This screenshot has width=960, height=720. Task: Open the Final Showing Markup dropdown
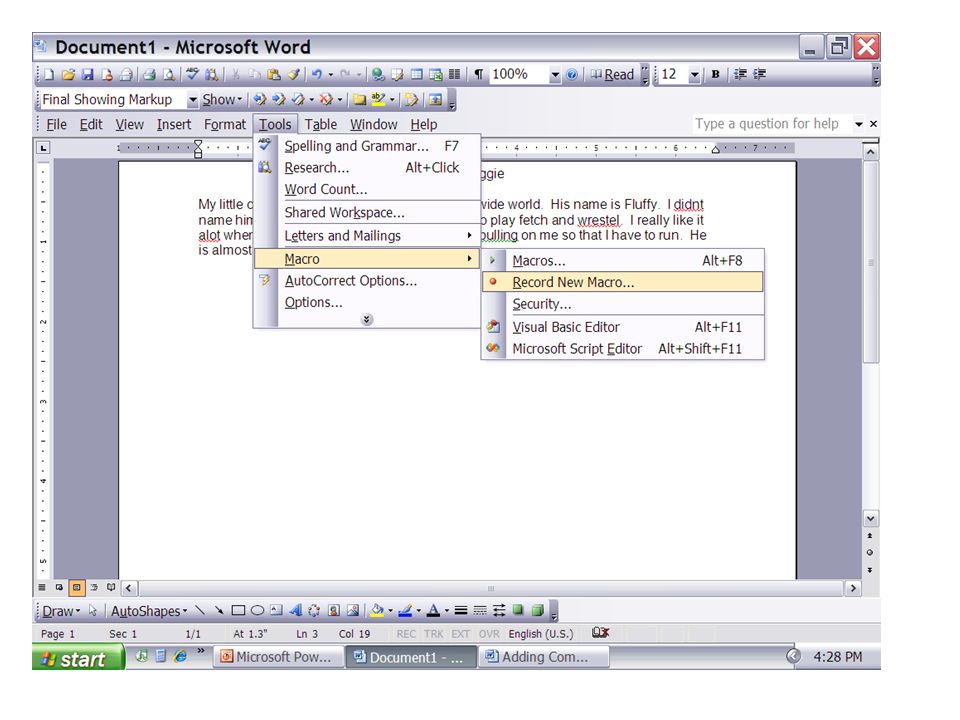click(x=192, y=99)
